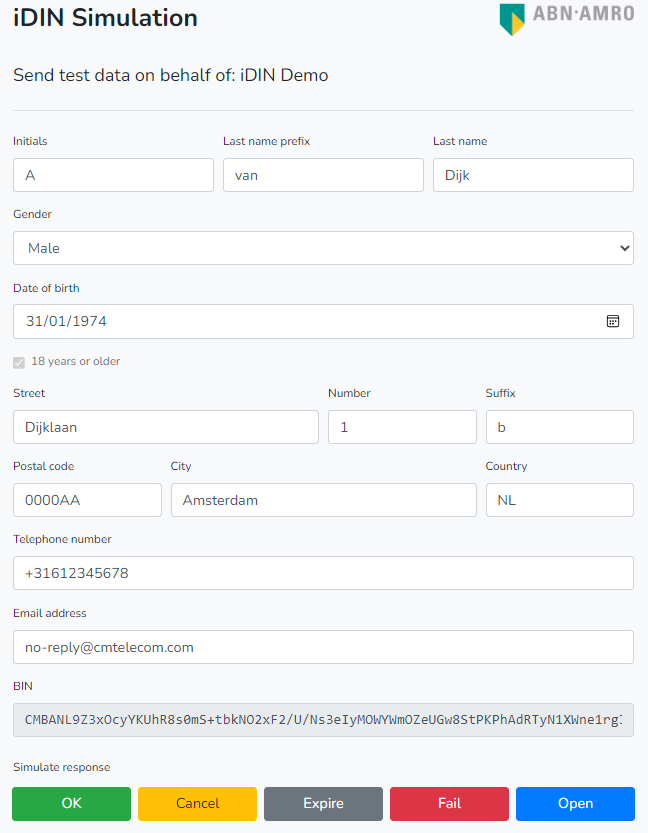Click the Email address label

pyautogui.click(x=49, y=613)
